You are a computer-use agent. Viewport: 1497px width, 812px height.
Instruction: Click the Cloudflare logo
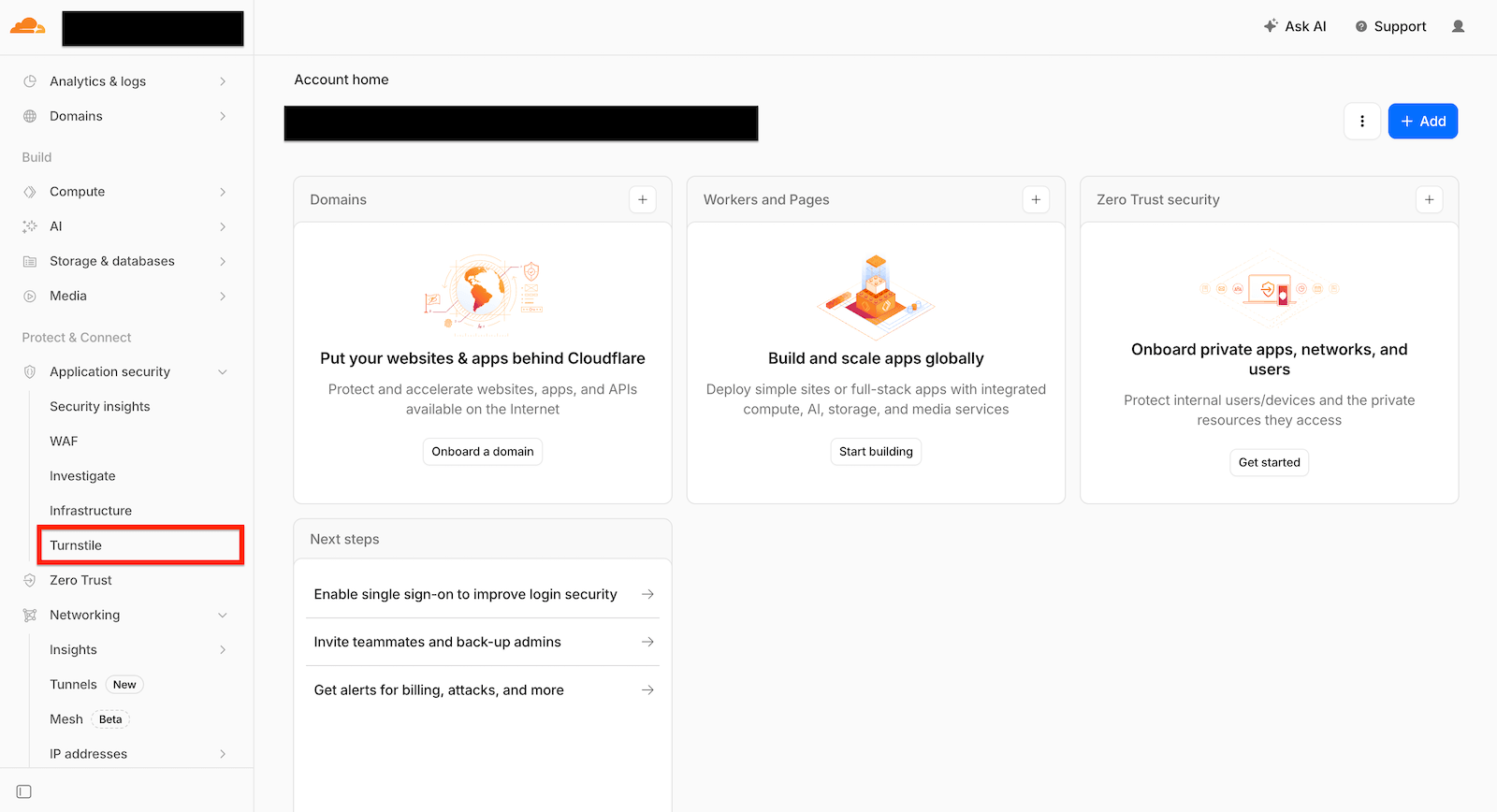point(28,26)
